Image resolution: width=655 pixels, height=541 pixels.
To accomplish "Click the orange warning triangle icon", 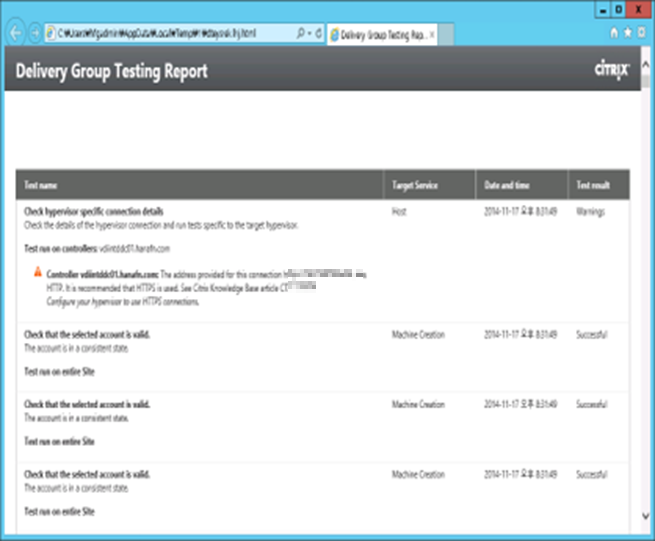I will [38, 272].
